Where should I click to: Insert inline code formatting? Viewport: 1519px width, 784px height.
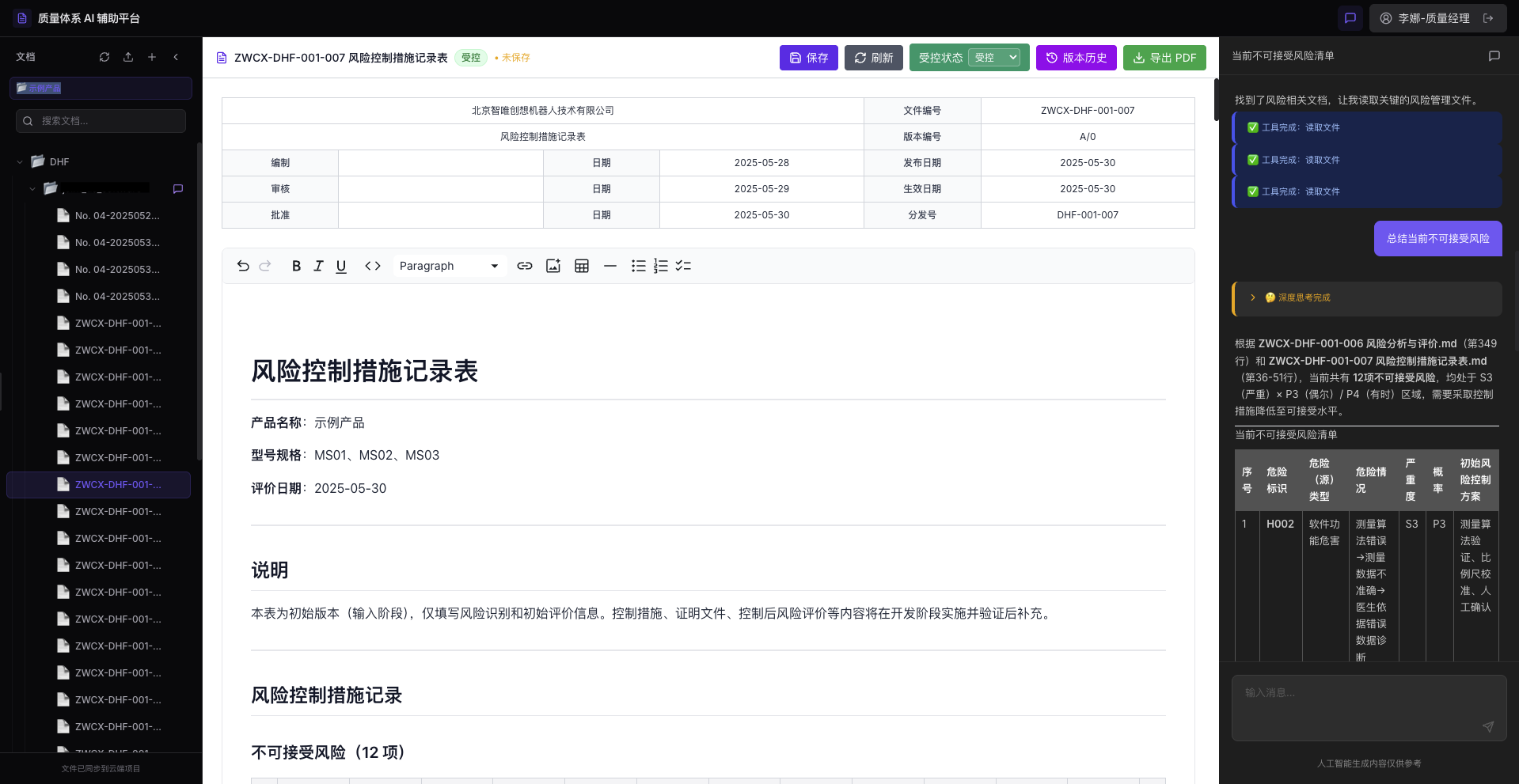373,266
